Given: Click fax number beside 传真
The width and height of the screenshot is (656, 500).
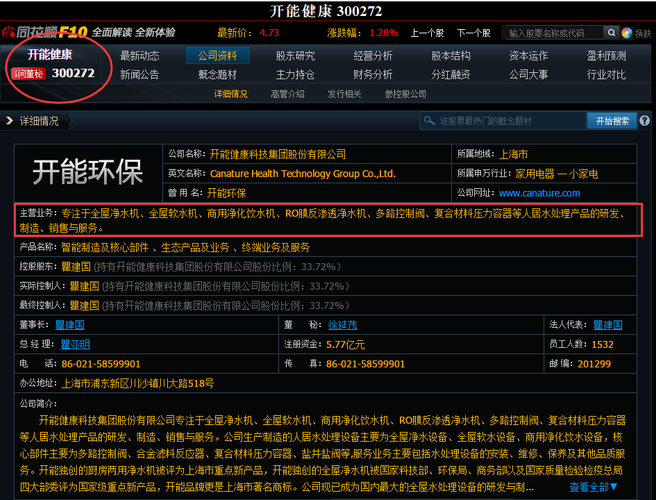Looking at the screenshot, I should (x=366, y=364).
